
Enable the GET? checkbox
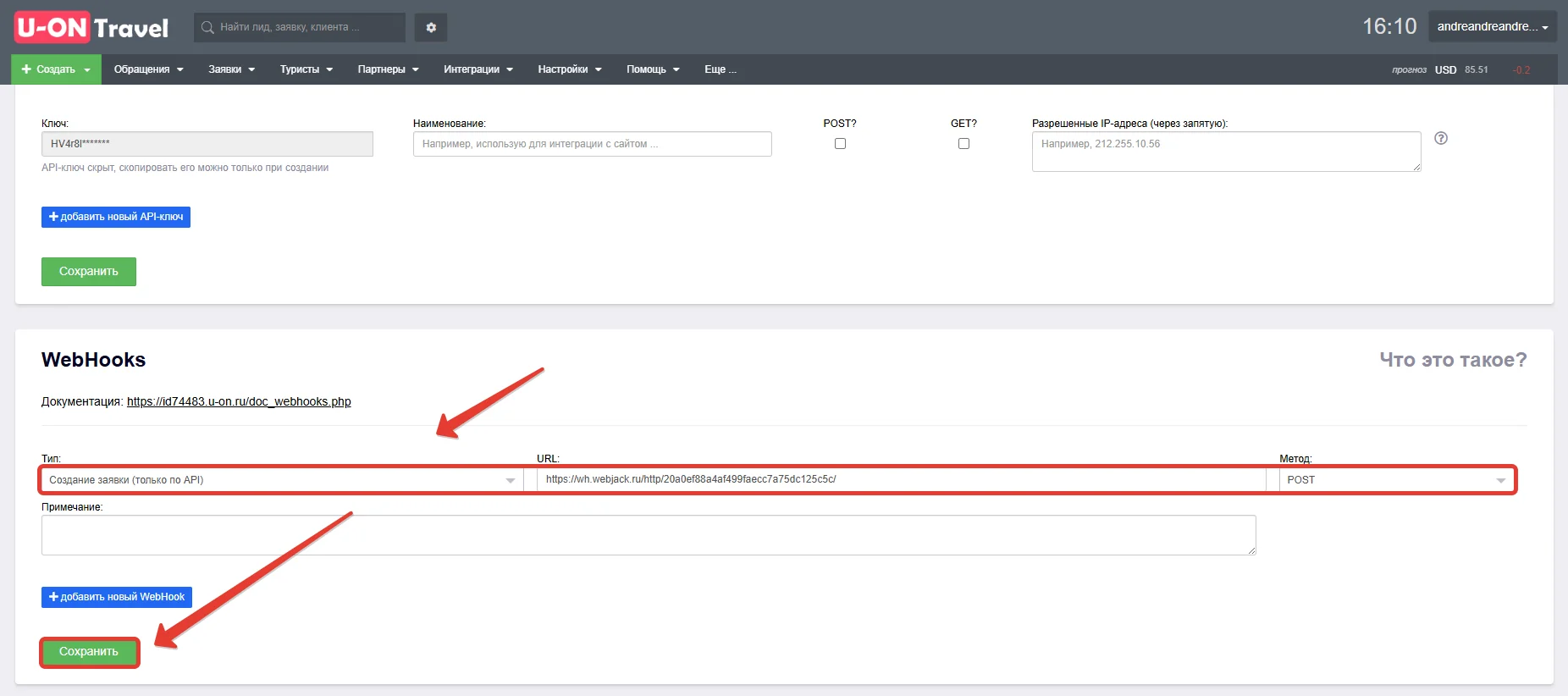963,143
